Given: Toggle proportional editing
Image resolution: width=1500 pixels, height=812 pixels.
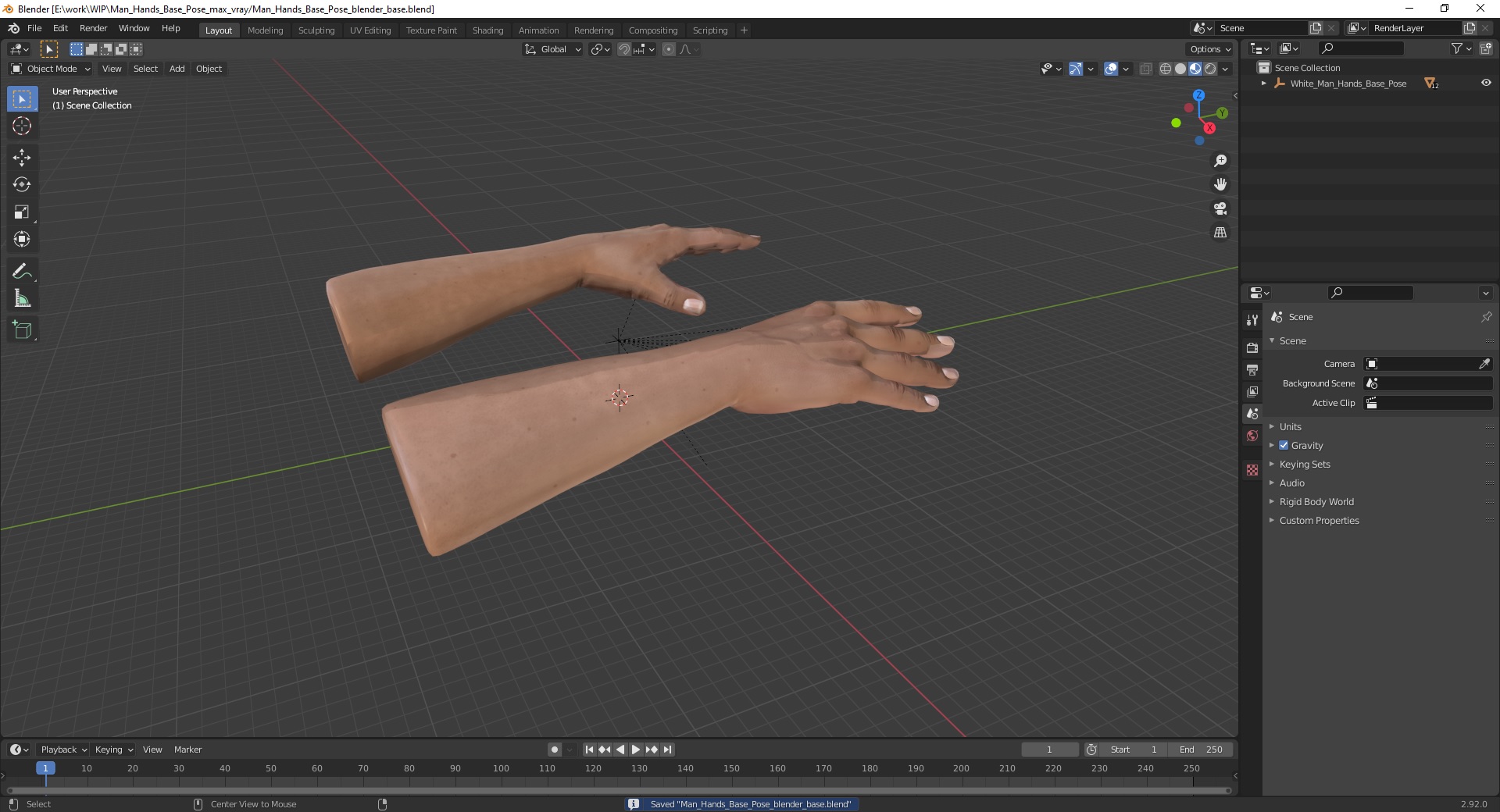Looking at the screenshot, I should tap(669, 49).
